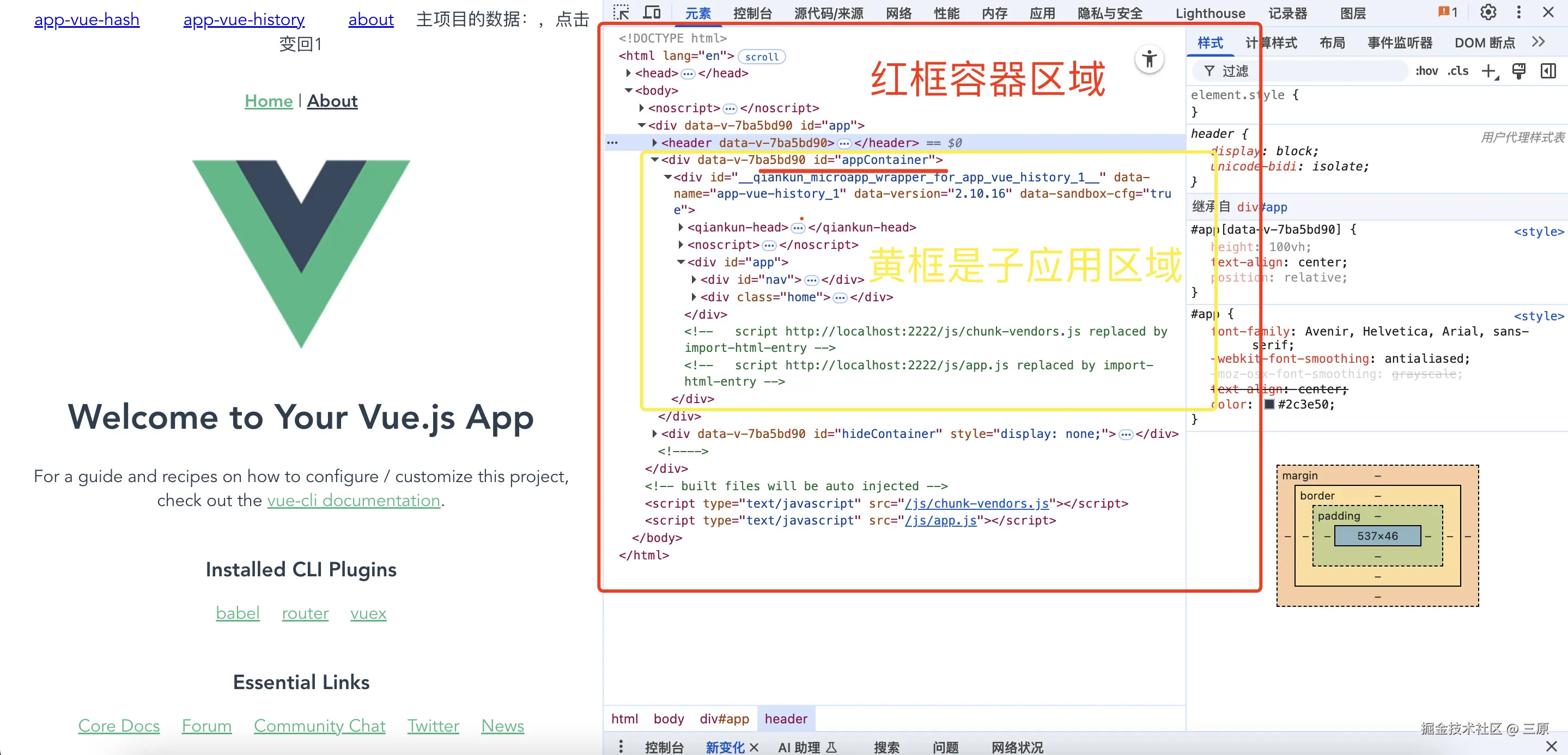1568x755 pixels.
Task: Click the accessibility floating button
Action: point(1149,59)
